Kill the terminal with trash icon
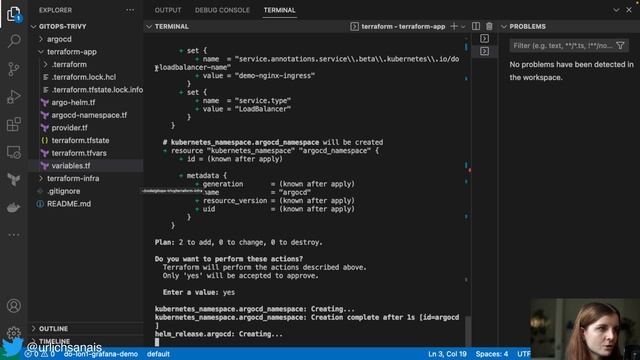The height and width of the screenshot is (360, 640). pyautogui.click(x=489, y=26)
